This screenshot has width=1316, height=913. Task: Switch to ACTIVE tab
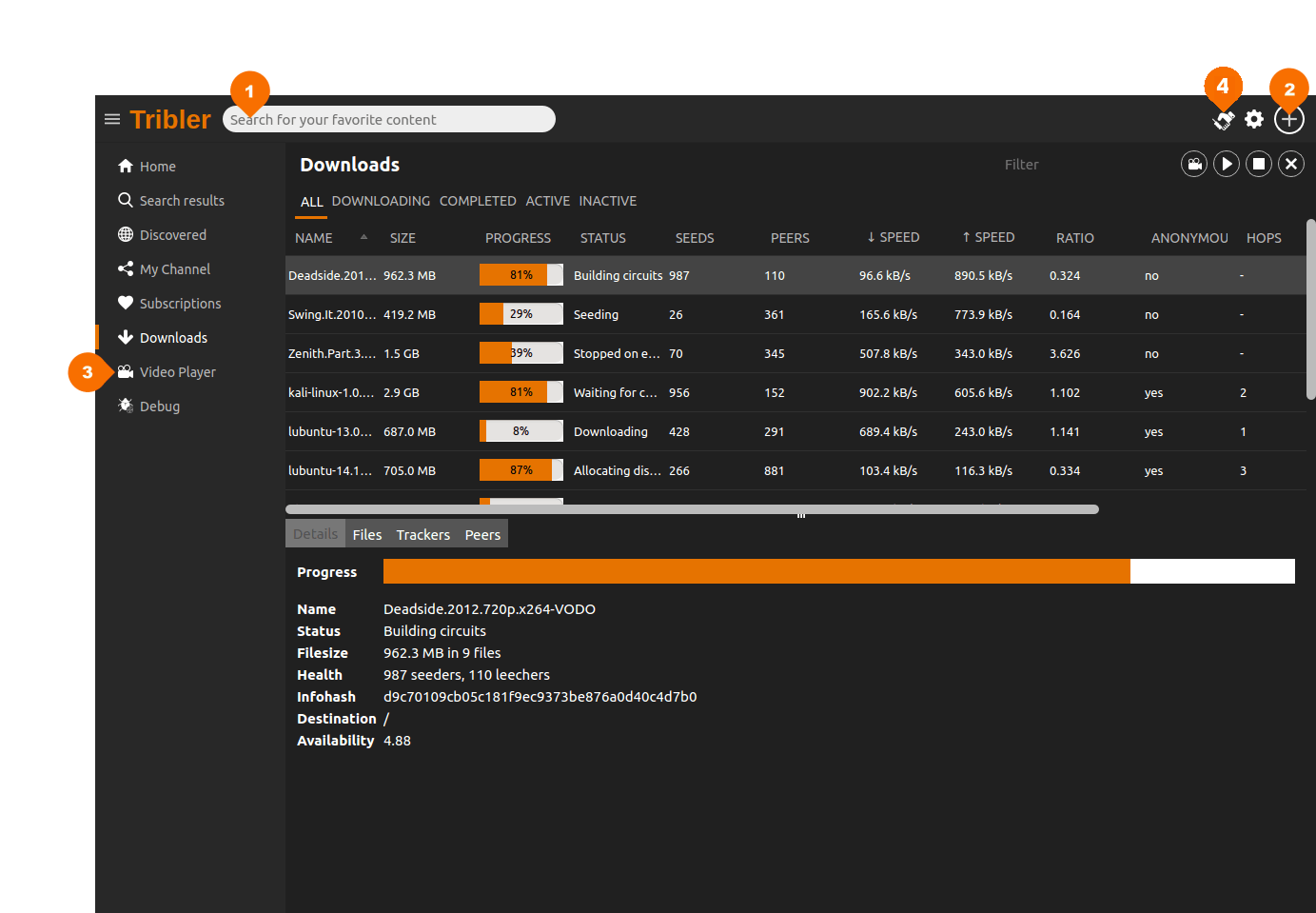pyautogui.click(x=548, y=201)
